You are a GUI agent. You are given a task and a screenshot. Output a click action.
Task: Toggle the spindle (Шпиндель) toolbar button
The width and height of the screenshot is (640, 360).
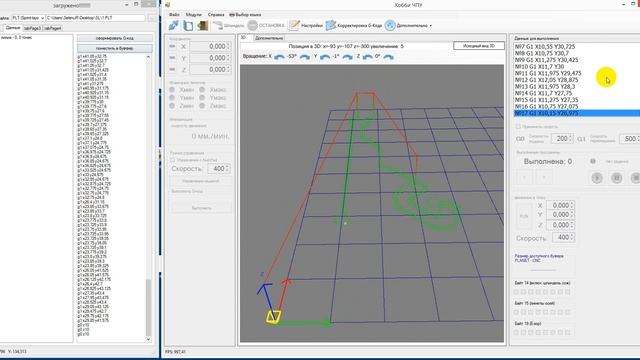pyautogui.click(x=228, y=25)
